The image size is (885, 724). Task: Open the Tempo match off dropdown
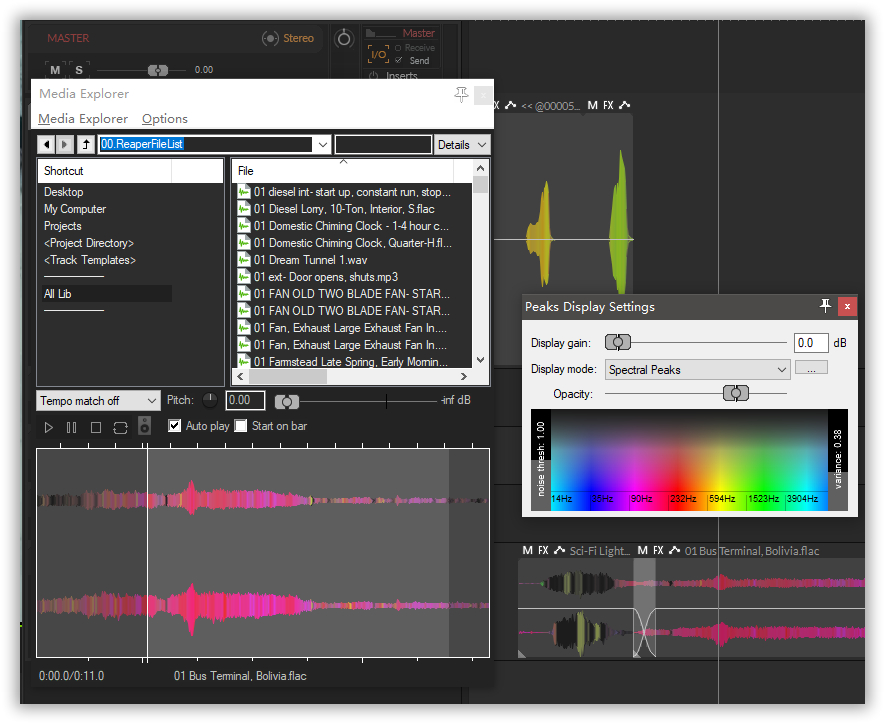tap(97, 401)
